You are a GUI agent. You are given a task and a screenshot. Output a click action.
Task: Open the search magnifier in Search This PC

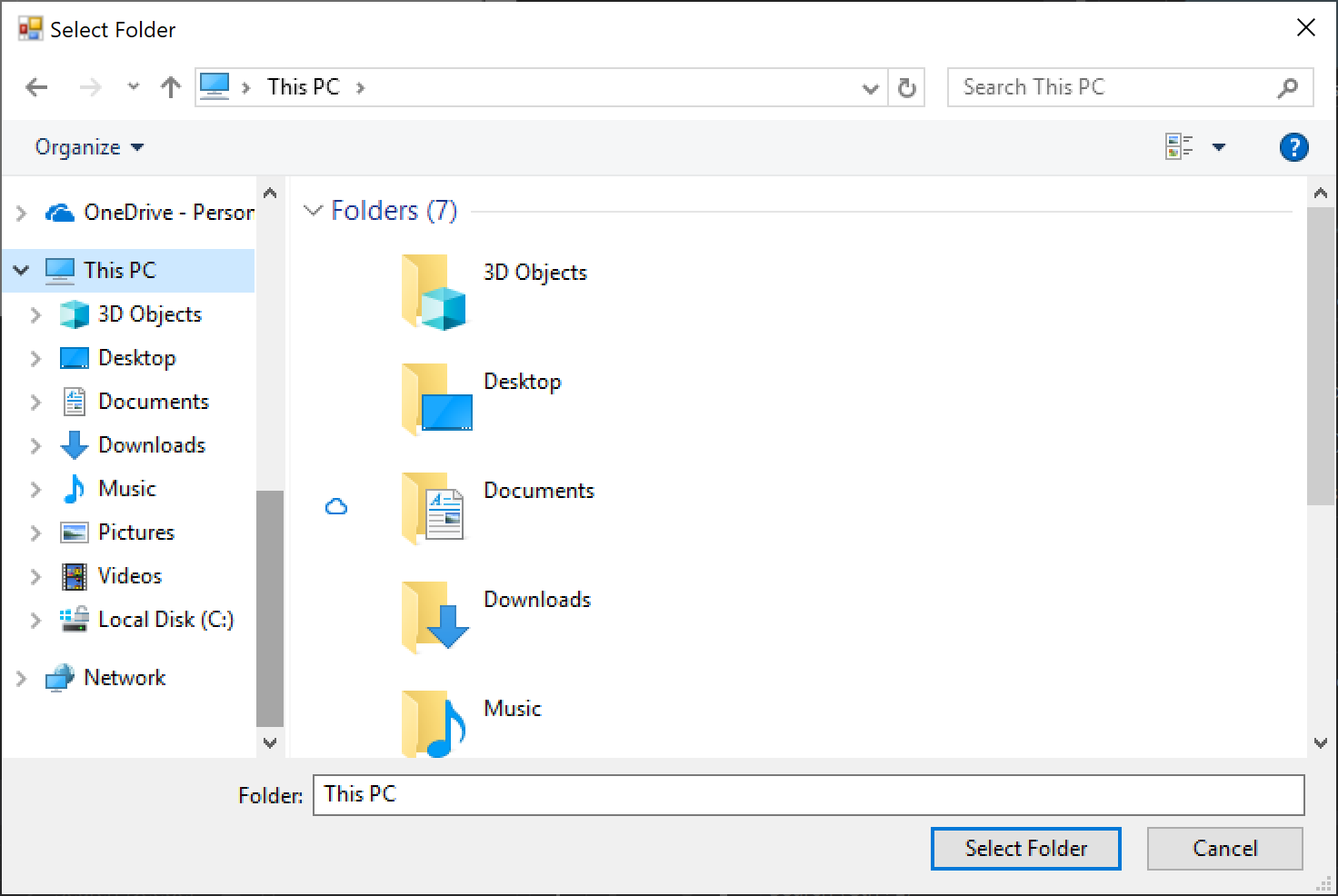(x=1288, y=87)
